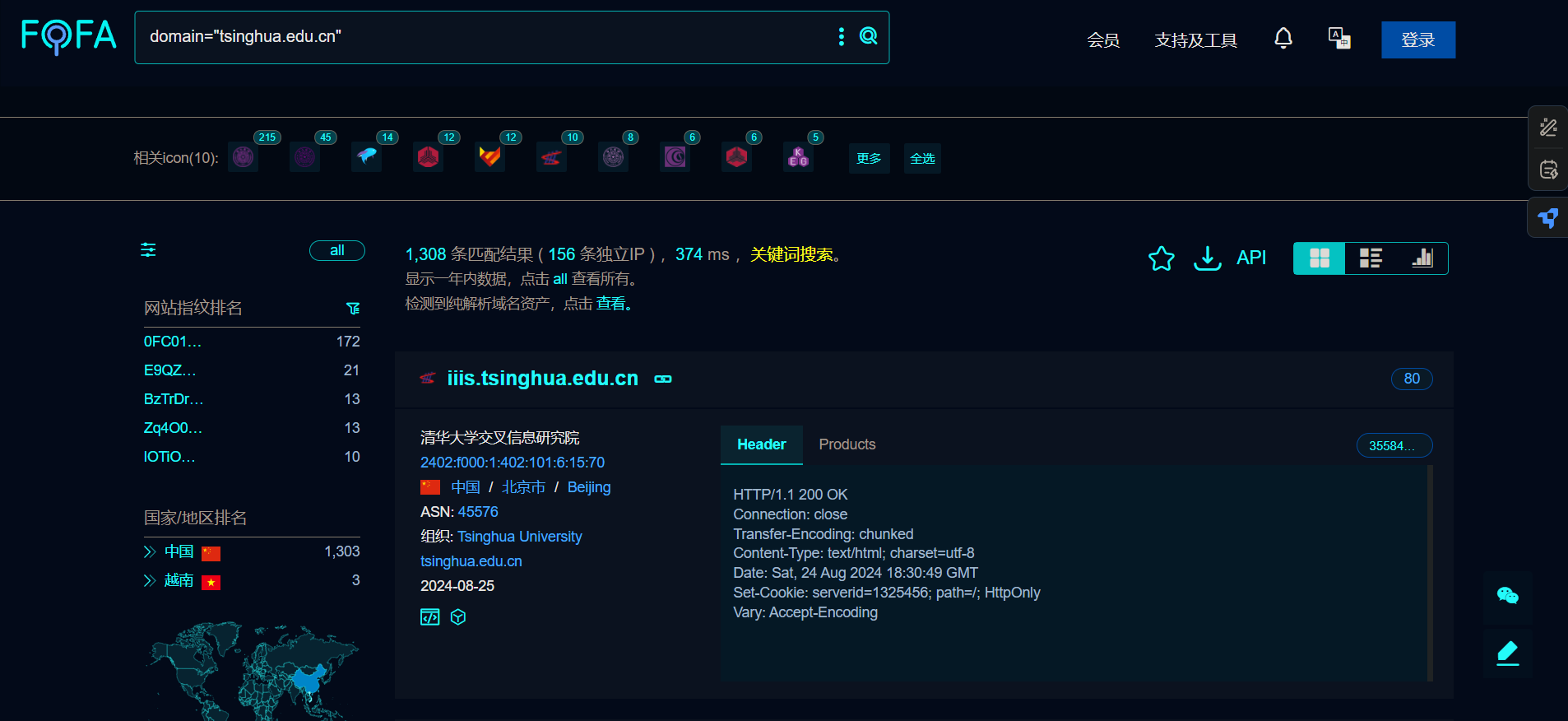Open the WeChat contact icon
The width and height of the screenshot is (1568, 721).
1508,596
